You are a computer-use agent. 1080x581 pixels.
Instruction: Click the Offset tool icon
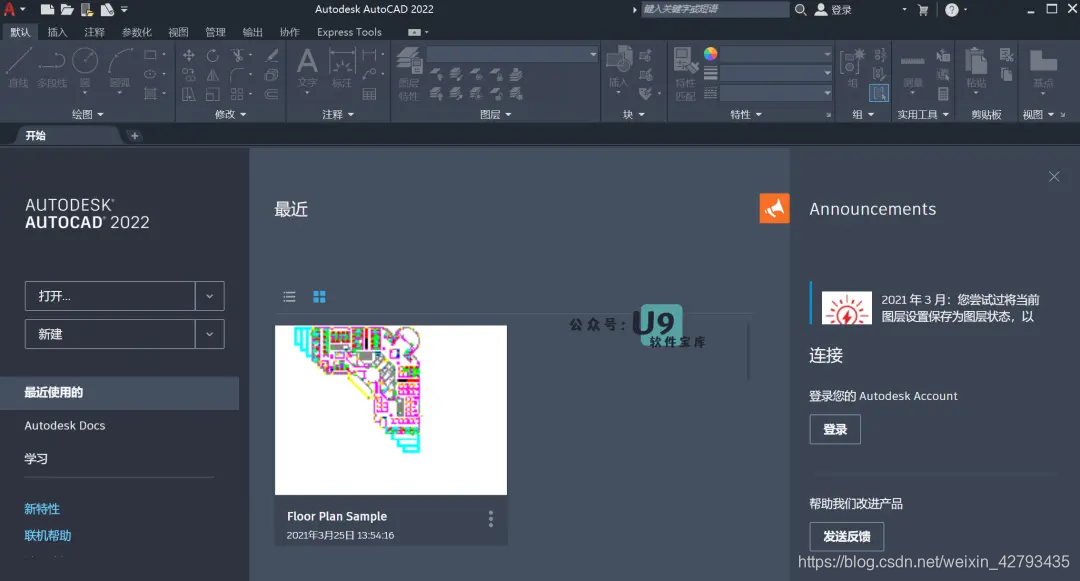272,94
